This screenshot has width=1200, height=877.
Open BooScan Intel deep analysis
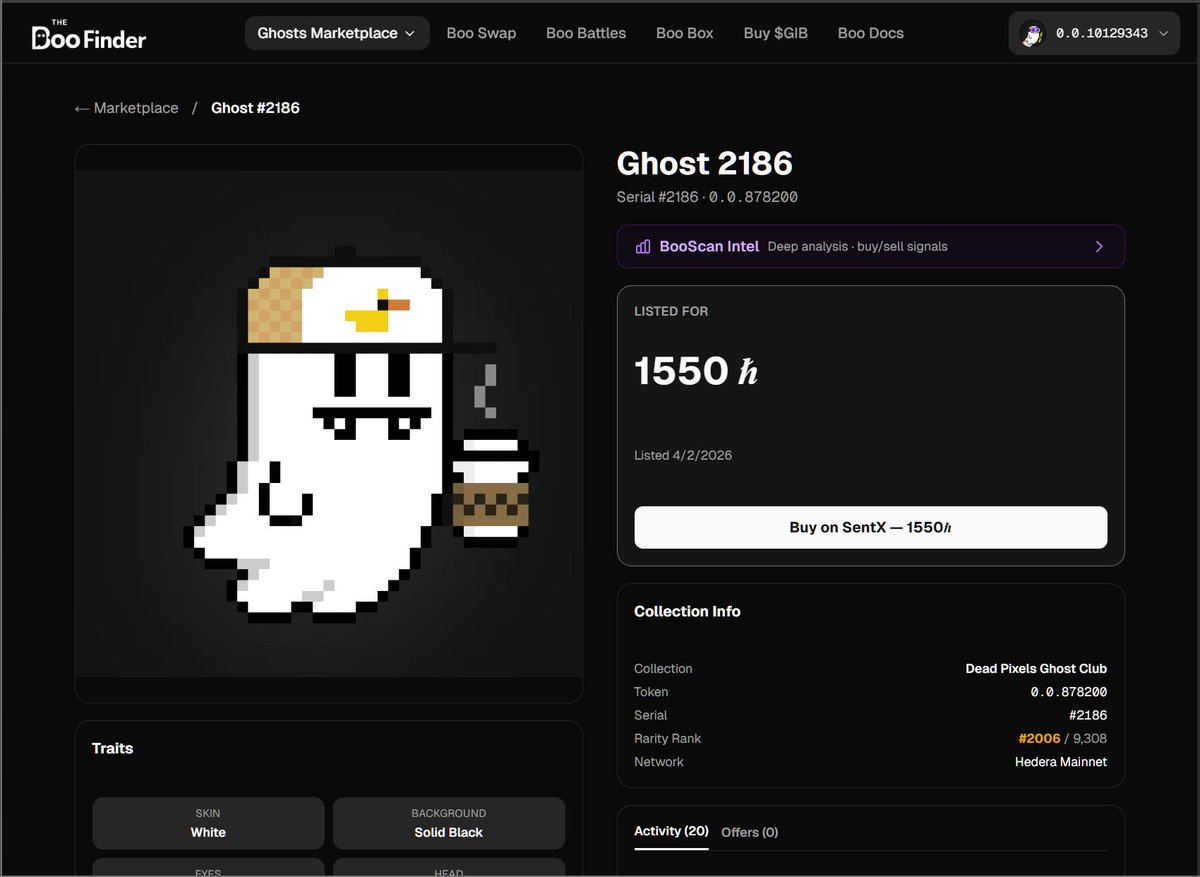click(x=871, y=246)
